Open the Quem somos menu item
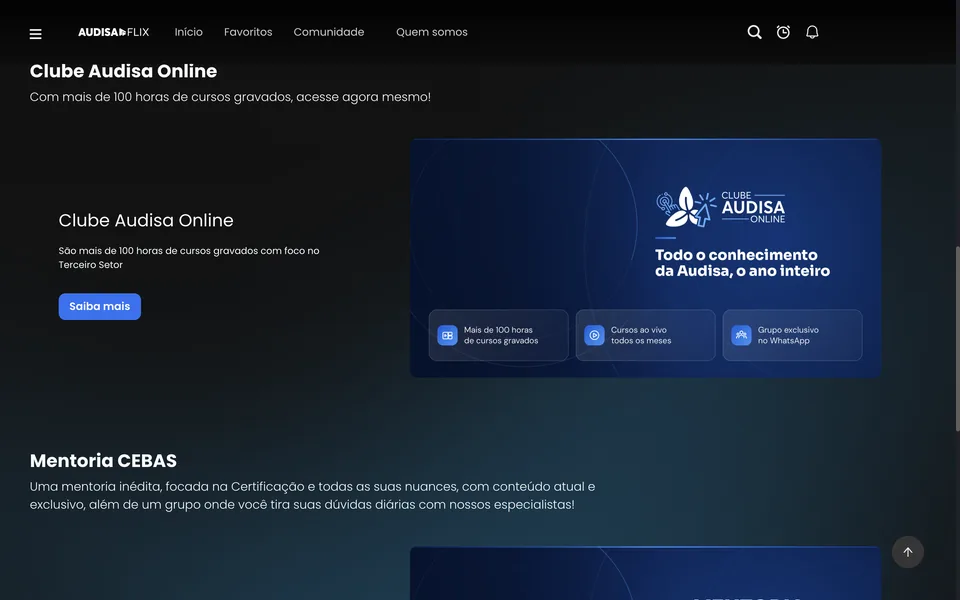Image resolution: width=960 pixels, height=600 pixels. [432, 32]
